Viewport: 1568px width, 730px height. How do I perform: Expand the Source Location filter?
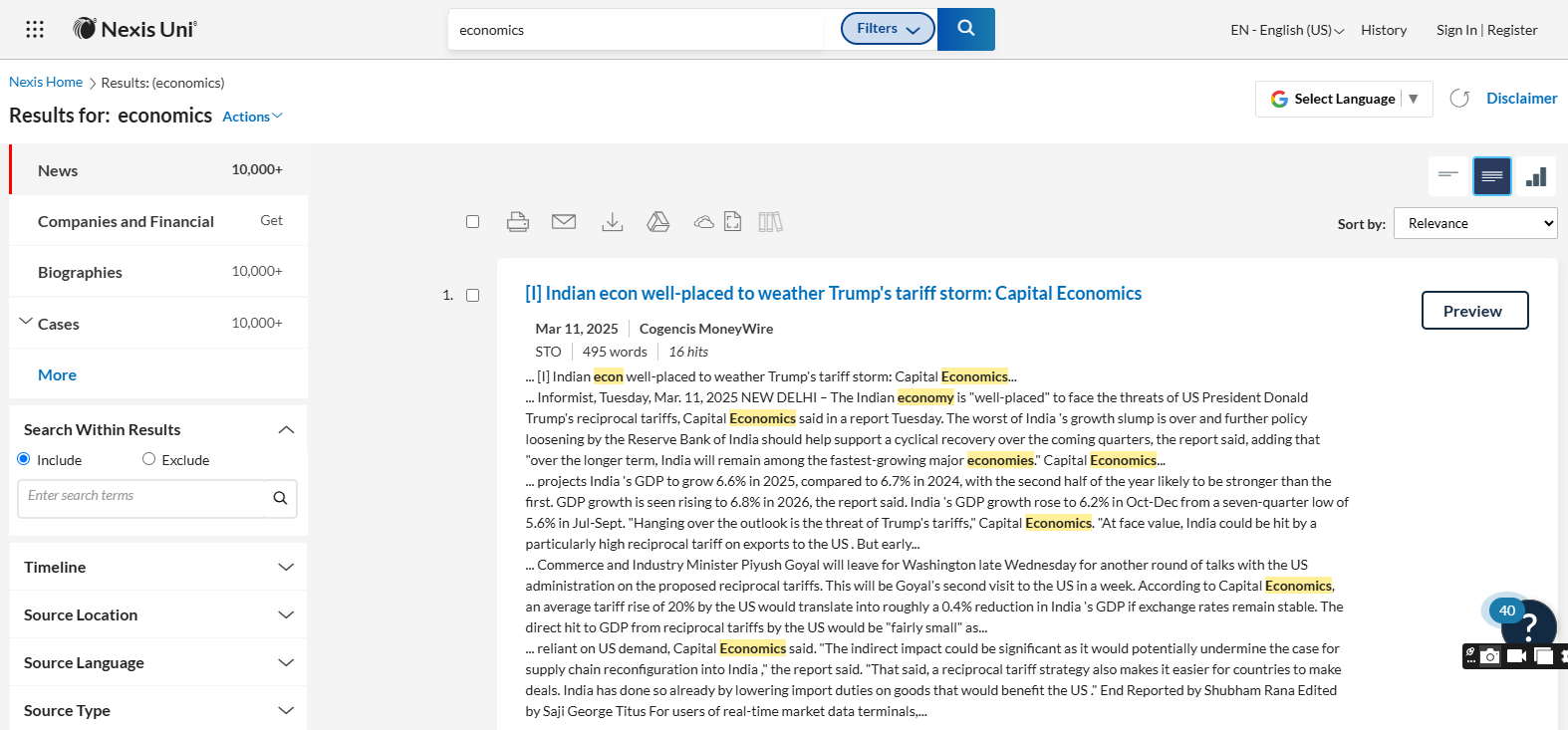(158, 614)
